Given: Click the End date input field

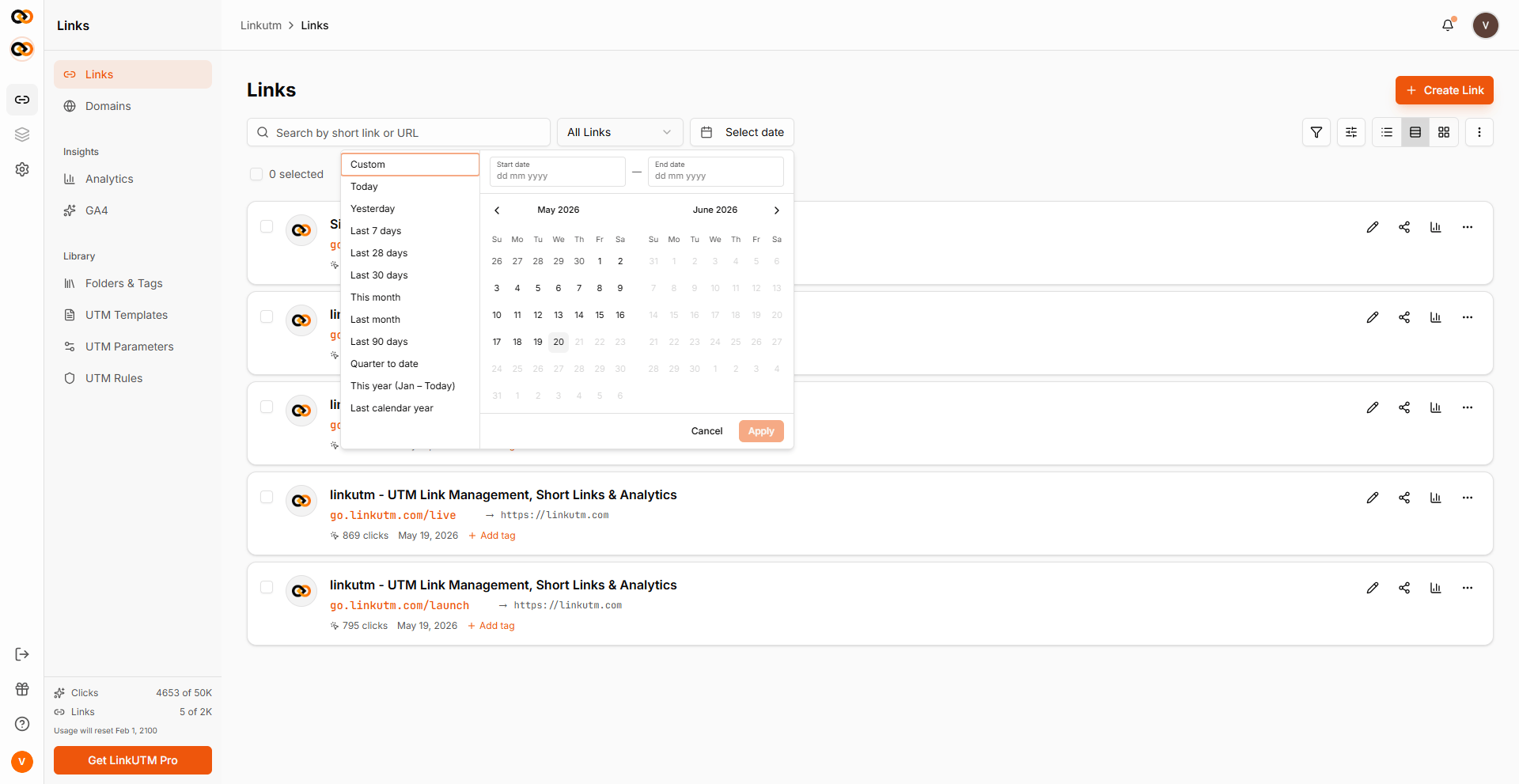Looking at the screenshot, I should tap(716, 171).
